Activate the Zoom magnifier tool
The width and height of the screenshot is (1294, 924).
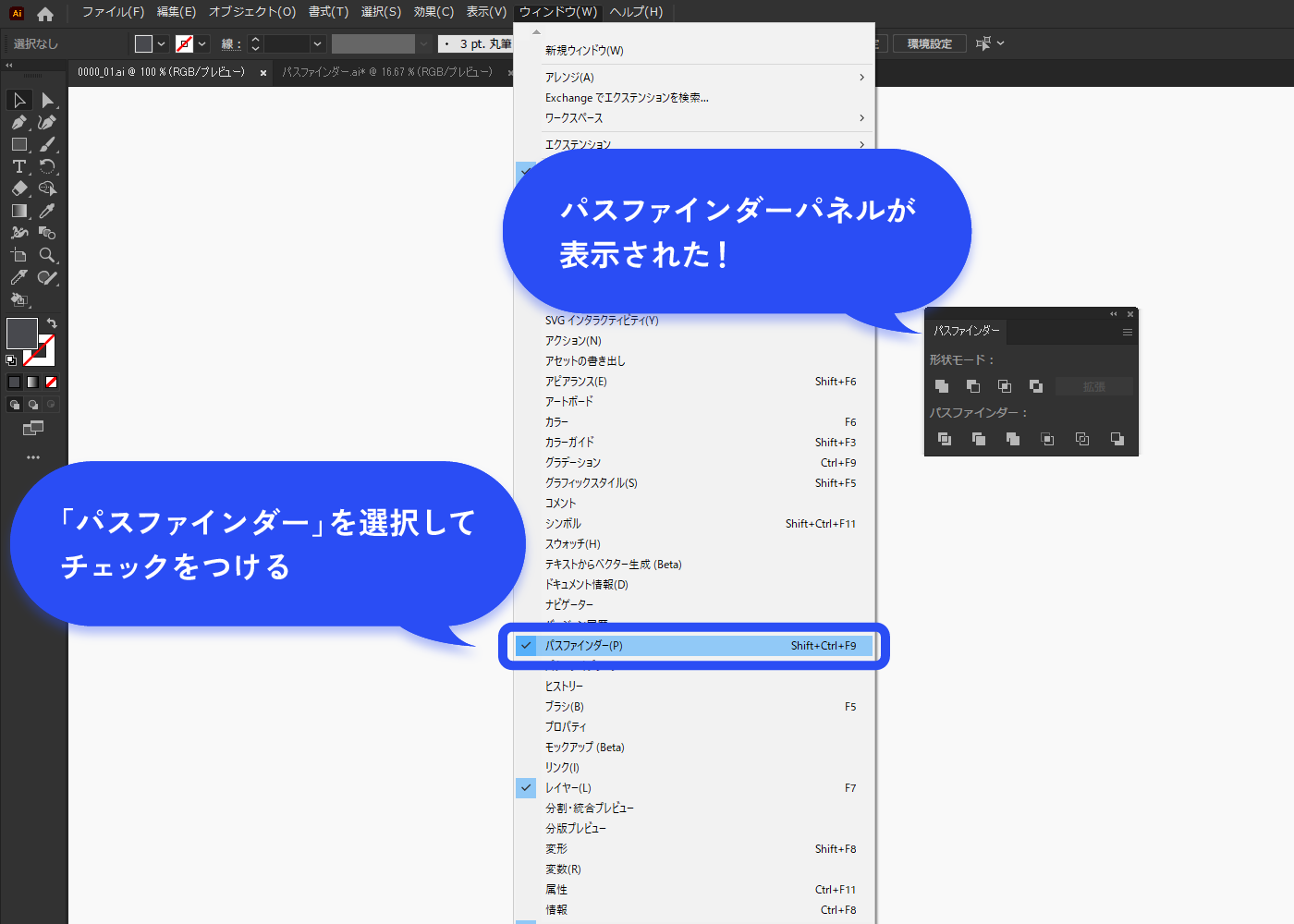(x=47, y=255)
